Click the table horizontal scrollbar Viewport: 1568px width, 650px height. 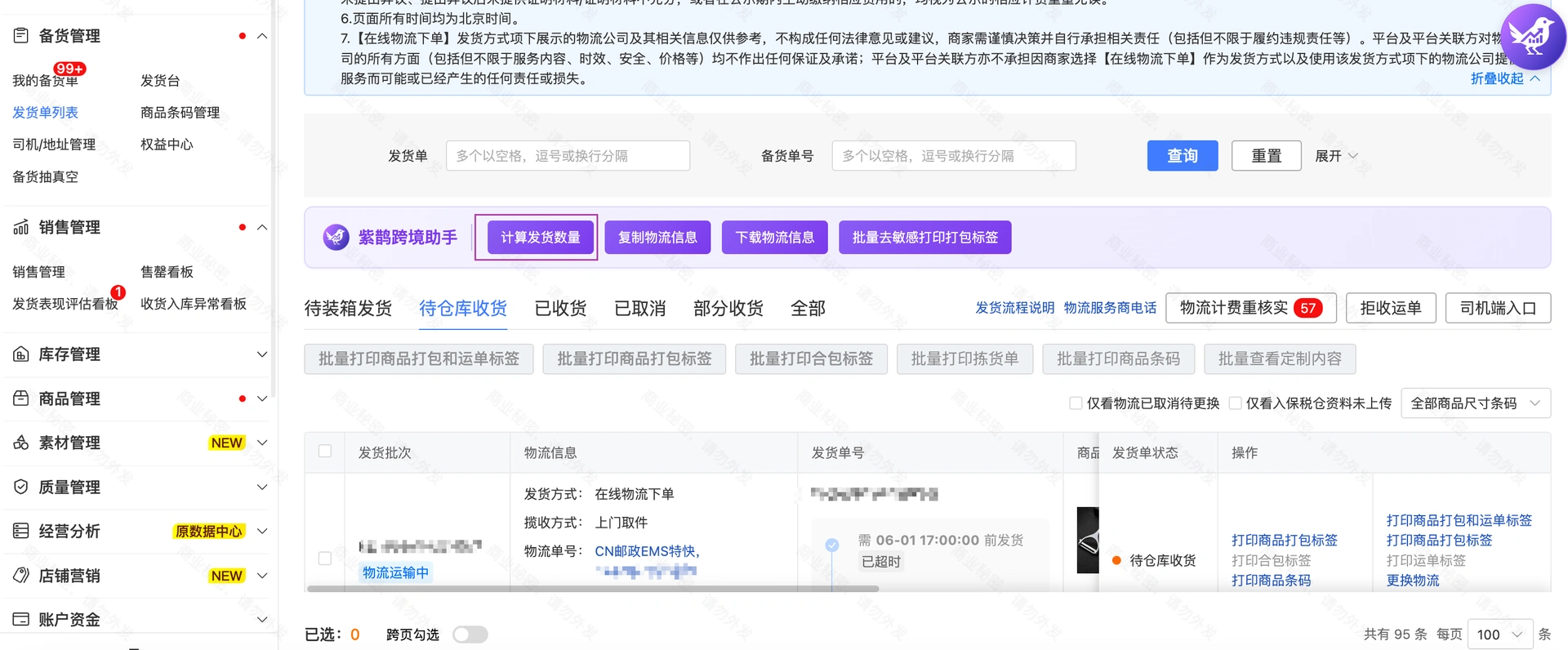(x=593, y=588)
